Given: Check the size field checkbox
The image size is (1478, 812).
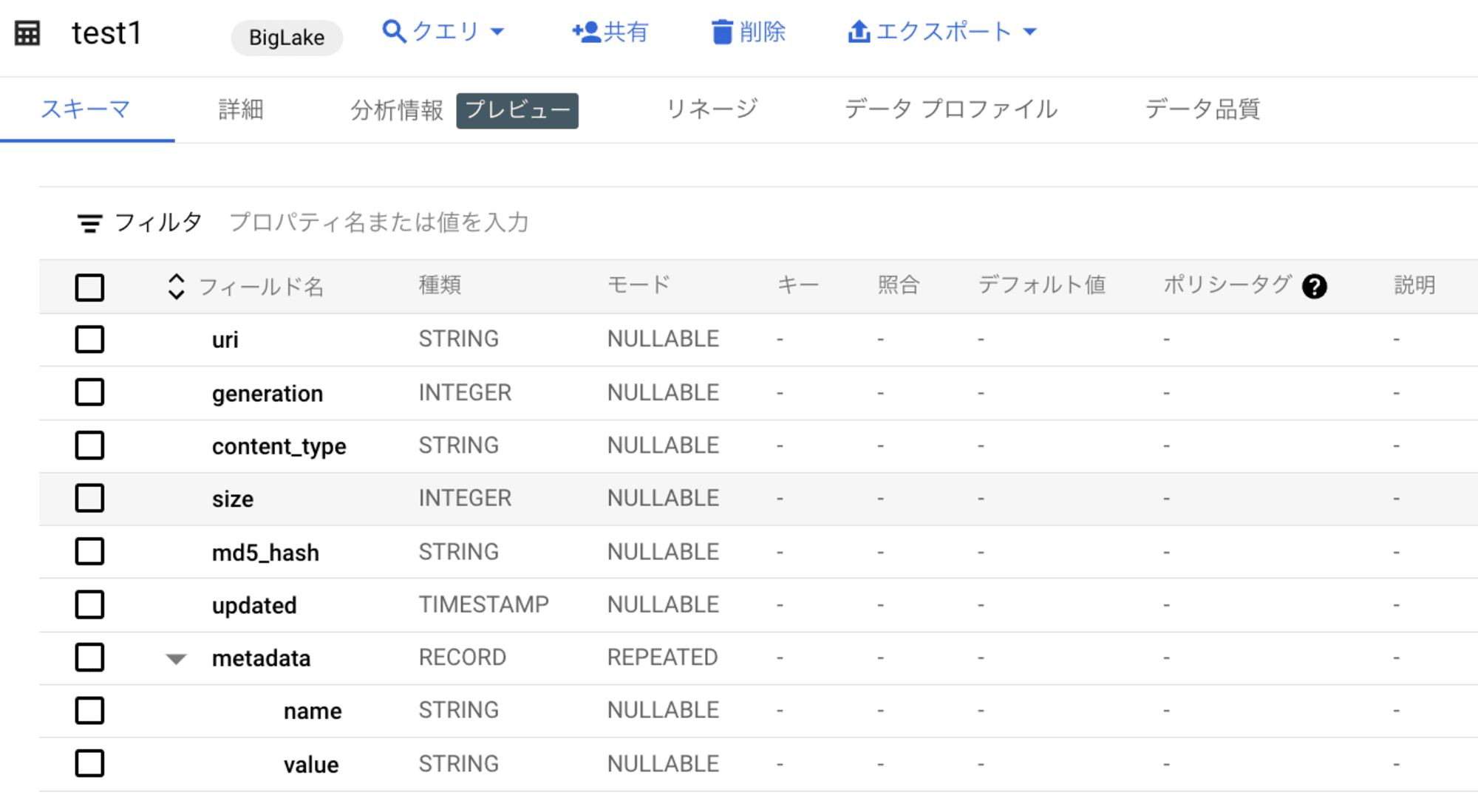Looking at the screenshot, I should pyautogui.click(x=89, y=498).
